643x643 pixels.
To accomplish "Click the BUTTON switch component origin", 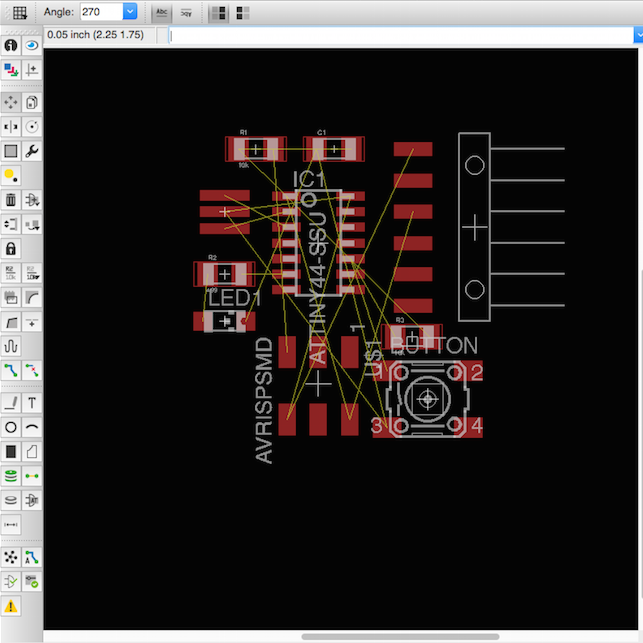I will pyautogui.click(x=428, y=399).
